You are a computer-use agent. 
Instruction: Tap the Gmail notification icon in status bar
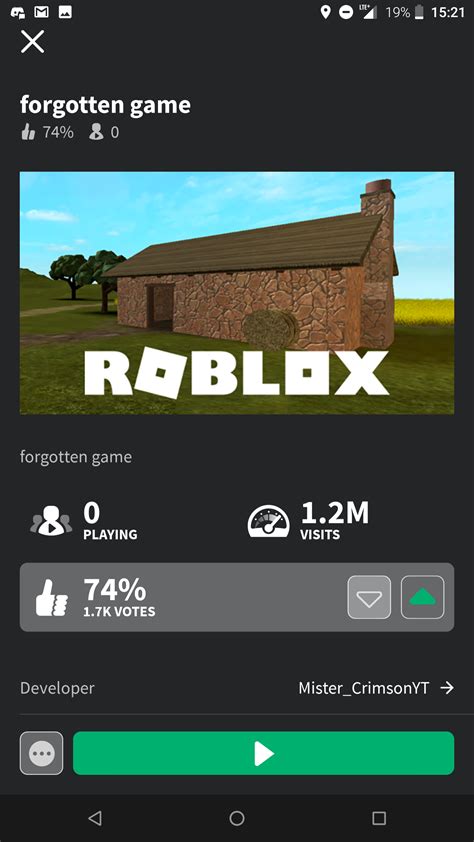pos(42,12)
